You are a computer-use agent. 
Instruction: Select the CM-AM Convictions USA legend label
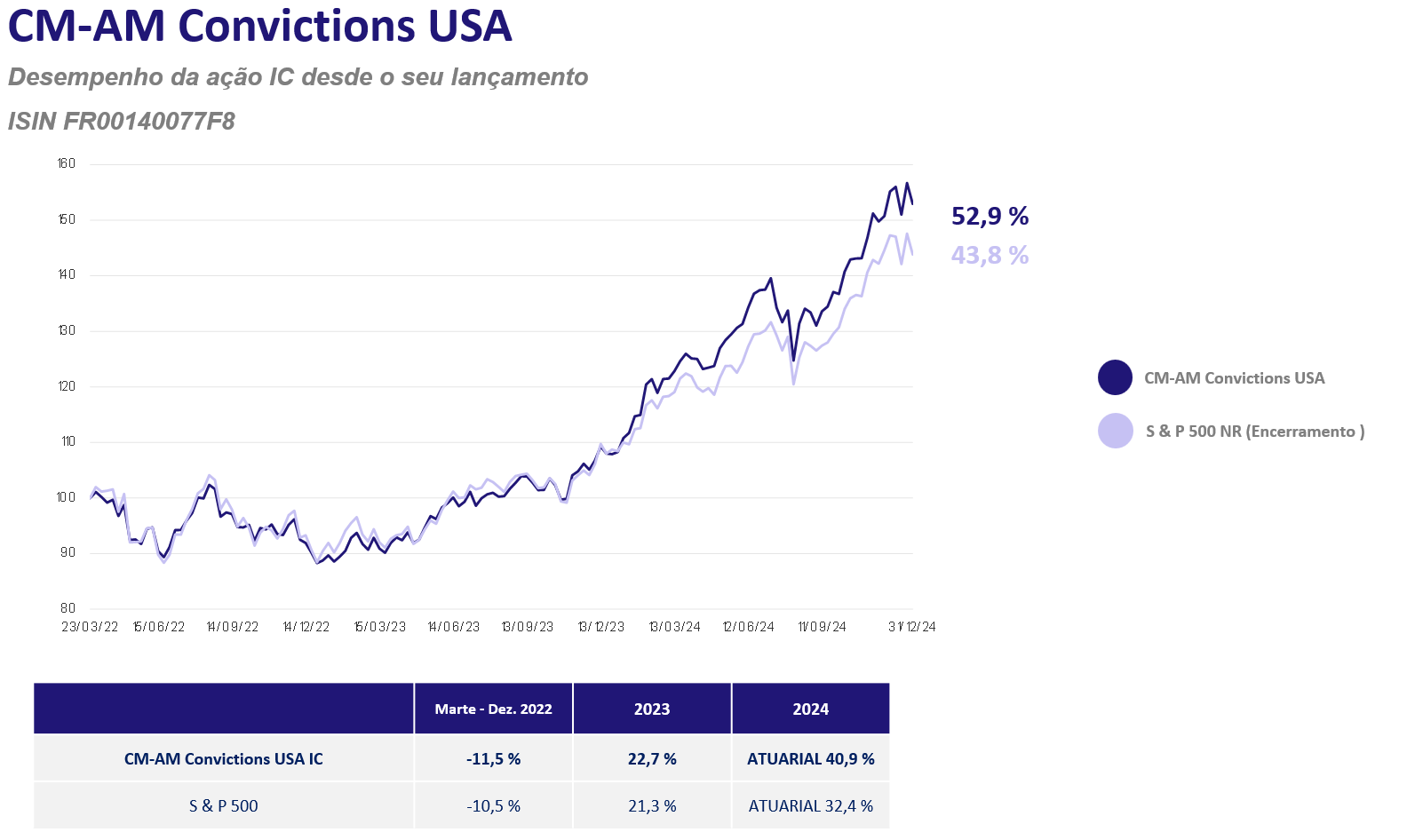[x=1234, y=378]
